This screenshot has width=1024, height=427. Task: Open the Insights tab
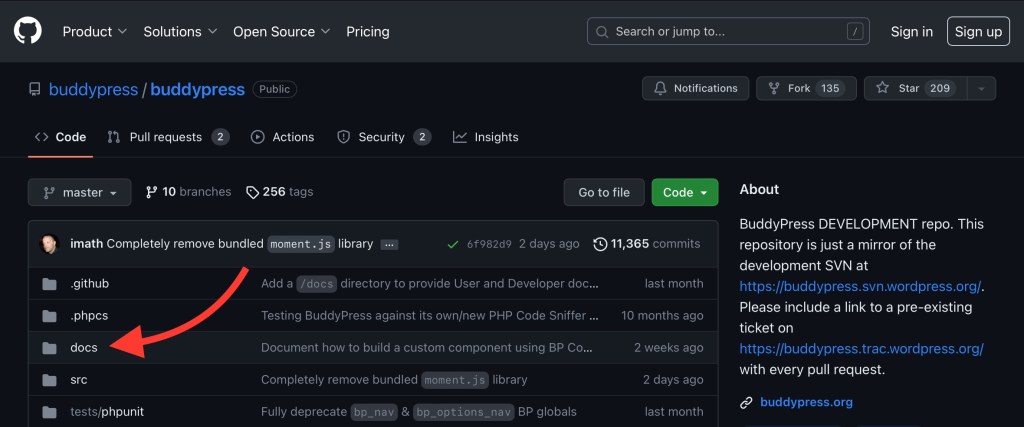(486, 137)
